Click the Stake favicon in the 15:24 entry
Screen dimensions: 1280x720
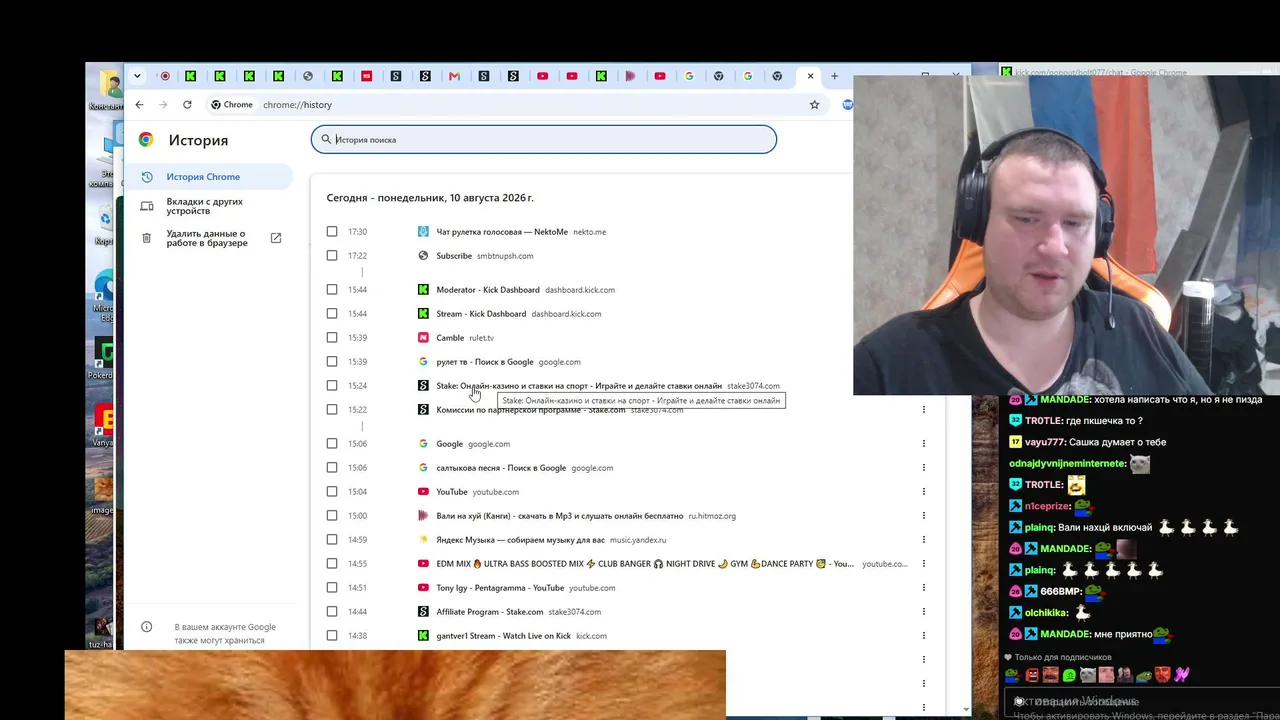pyautogui.click(x=423, y=386)
